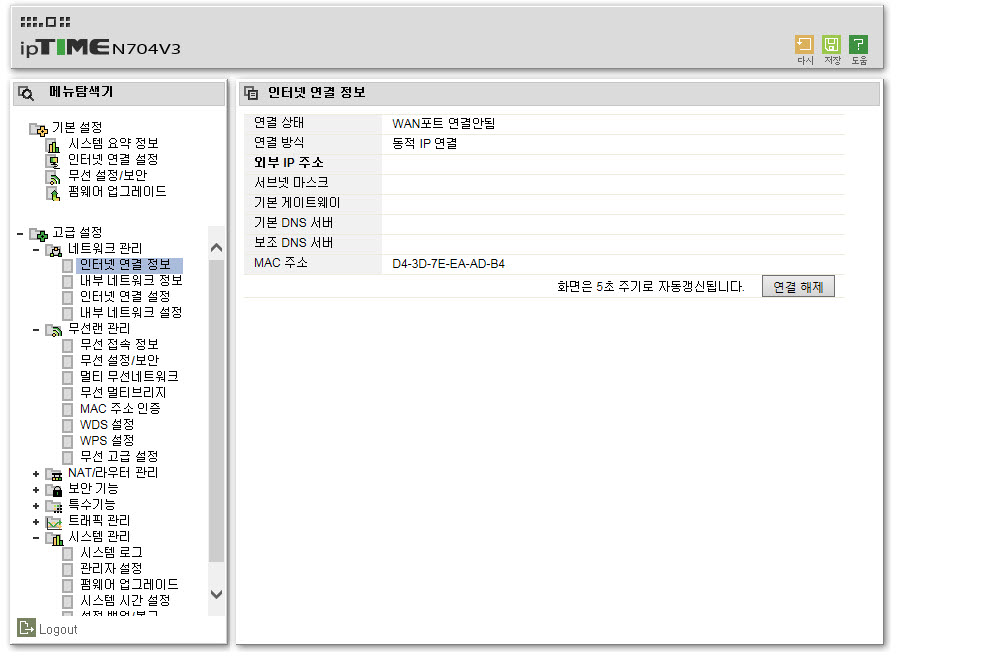Screen dimensions: 994x657
Task: Click the 시스템 관리 folder icon
Action: (x=54, y=538)
